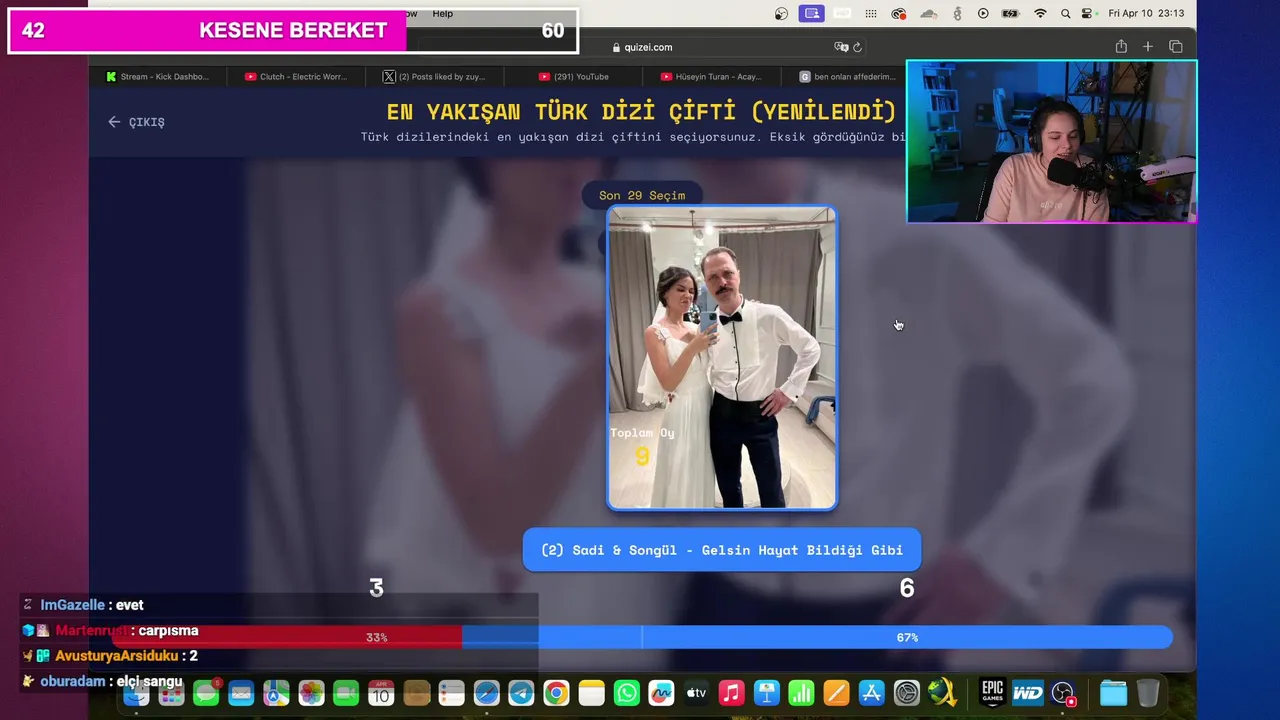Image resolution: width=1280 pixels, height=720 pixels.
Task: Click the KESENE BEREKET overlay banner
Action: coord(293,31)
